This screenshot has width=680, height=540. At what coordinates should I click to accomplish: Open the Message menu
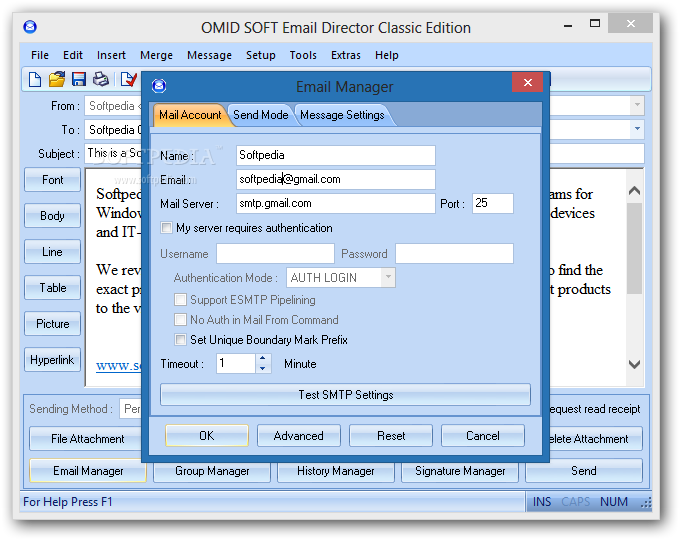click(x=209, y=56)
